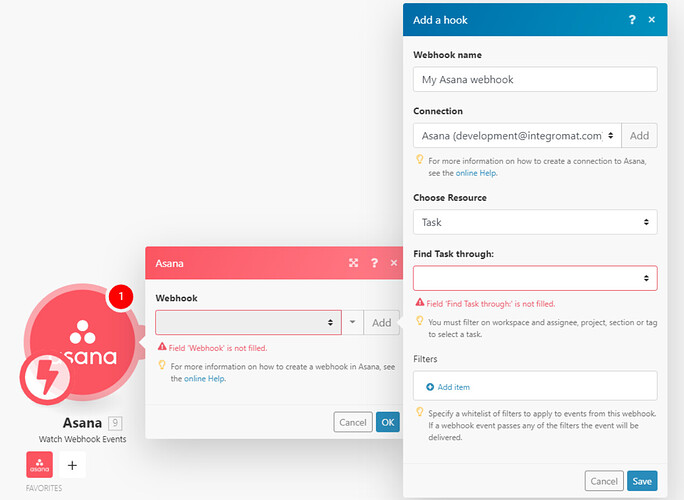Click the lightbulb hint icon under Connection
Screen dimensions: 684x500
(420, 159)
